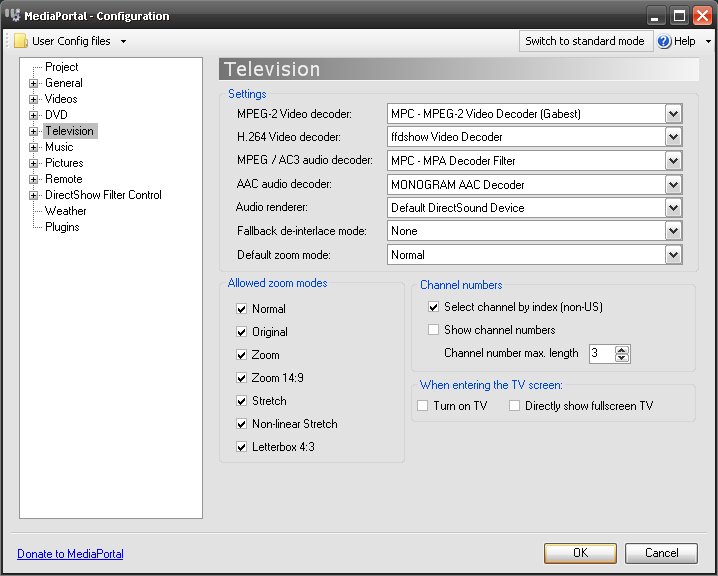Click the MediaPortal app icon in title bar
Viewport: 718px width, 576px height.
(x=12, y=15)
